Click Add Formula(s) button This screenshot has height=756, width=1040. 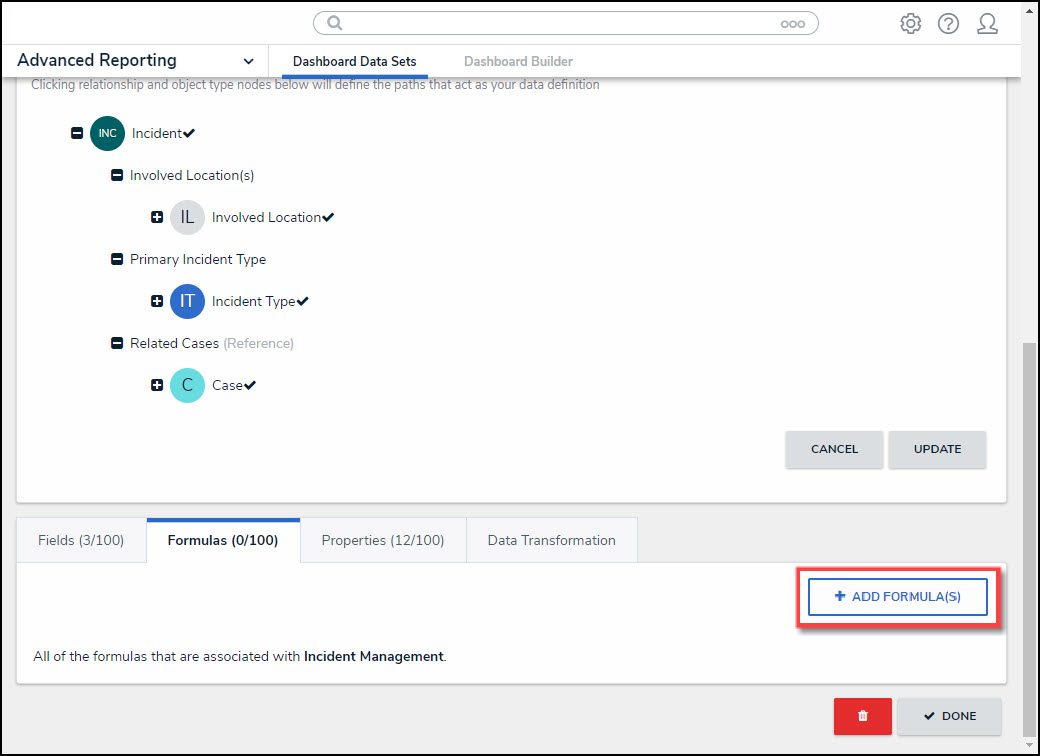897,597
